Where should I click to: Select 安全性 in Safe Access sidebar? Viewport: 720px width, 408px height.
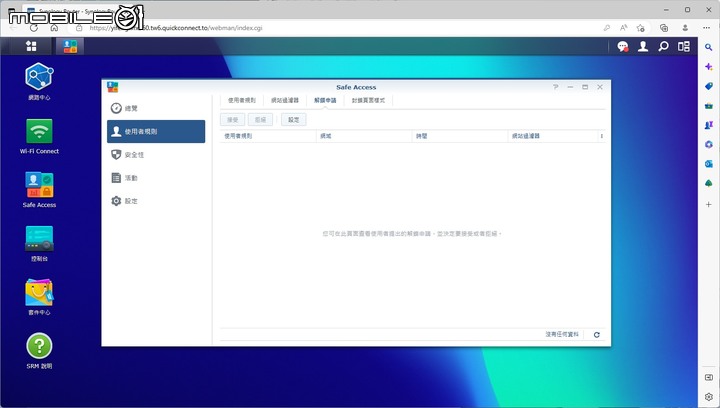tap(156, 155)
